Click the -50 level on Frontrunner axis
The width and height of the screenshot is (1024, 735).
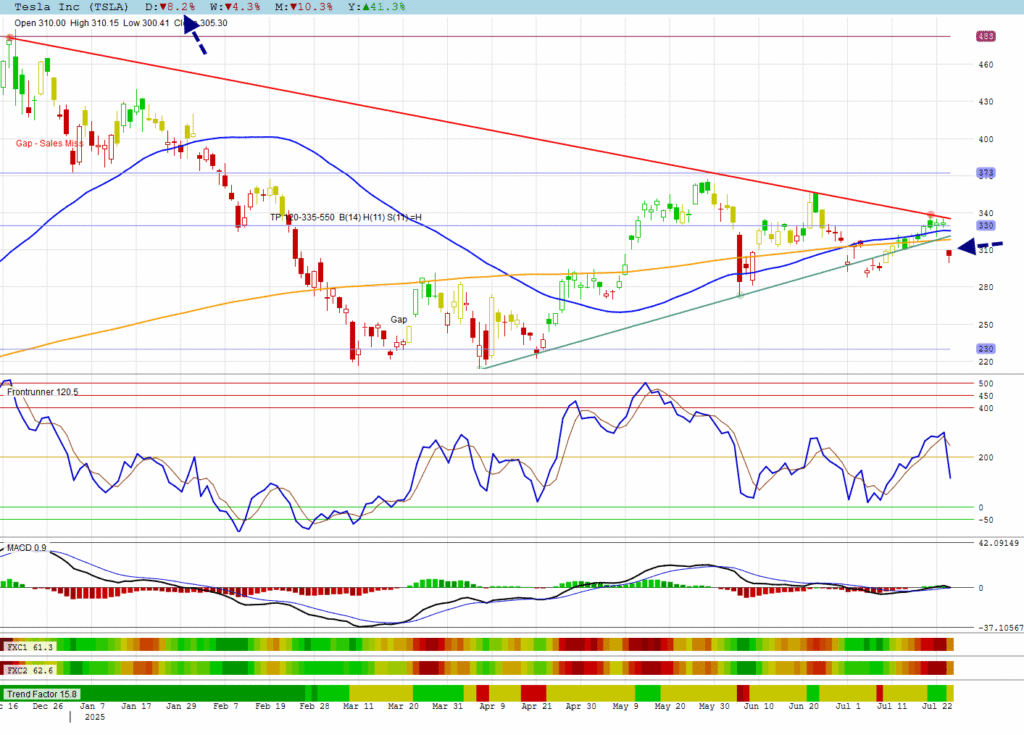985,520
